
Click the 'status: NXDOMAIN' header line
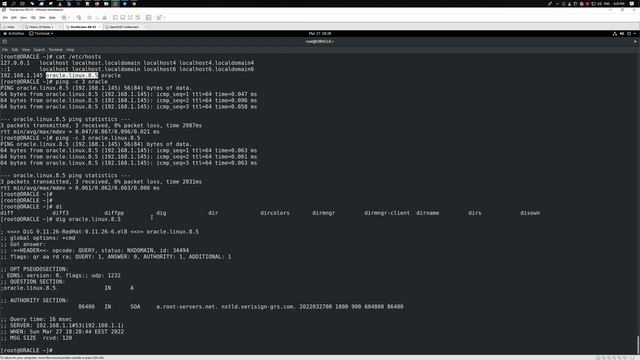(95, 251)
